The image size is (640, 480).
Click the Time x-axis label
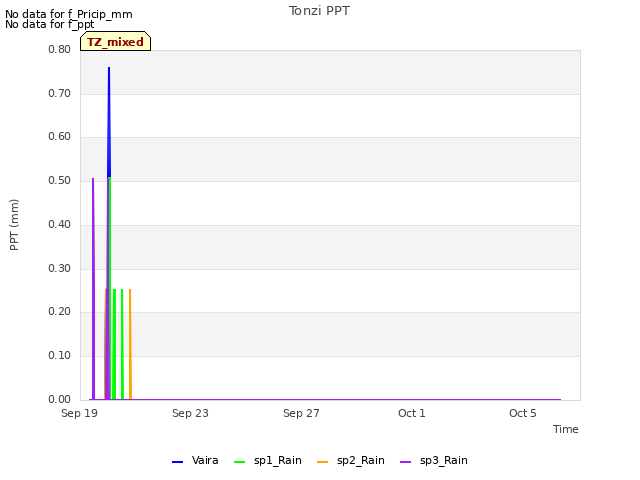[x=565, y=429]
